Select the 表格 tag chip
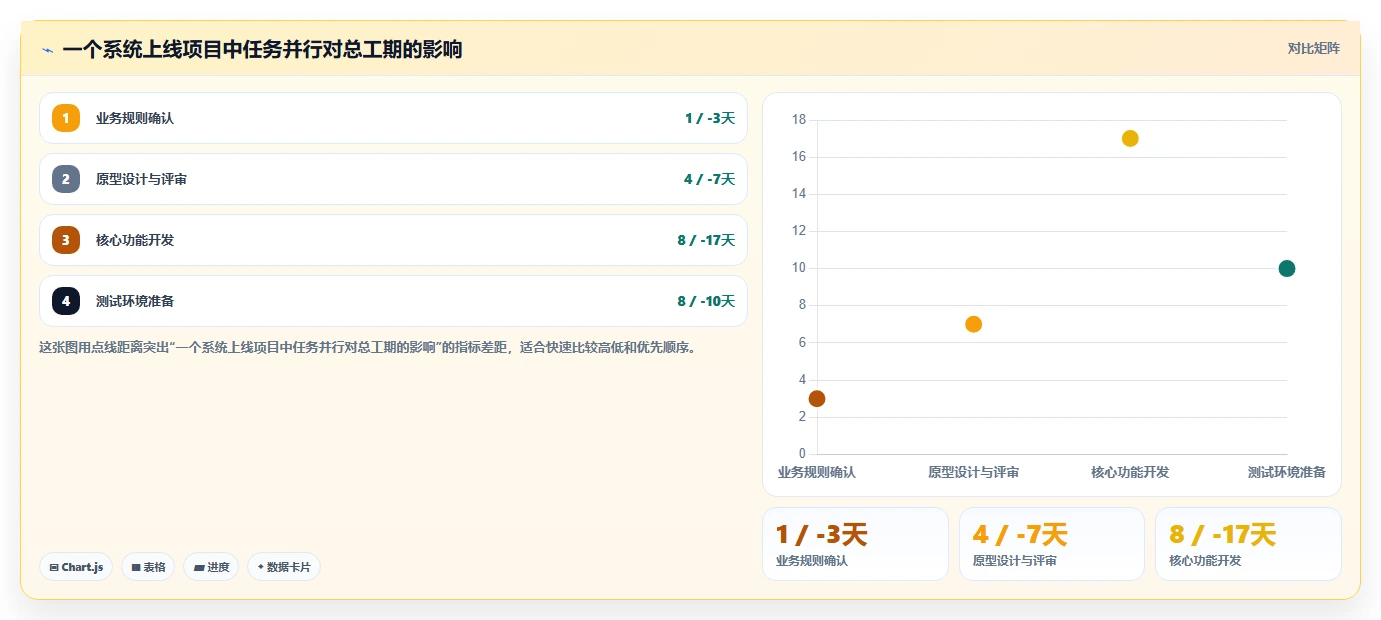 (x=148, y=567)
